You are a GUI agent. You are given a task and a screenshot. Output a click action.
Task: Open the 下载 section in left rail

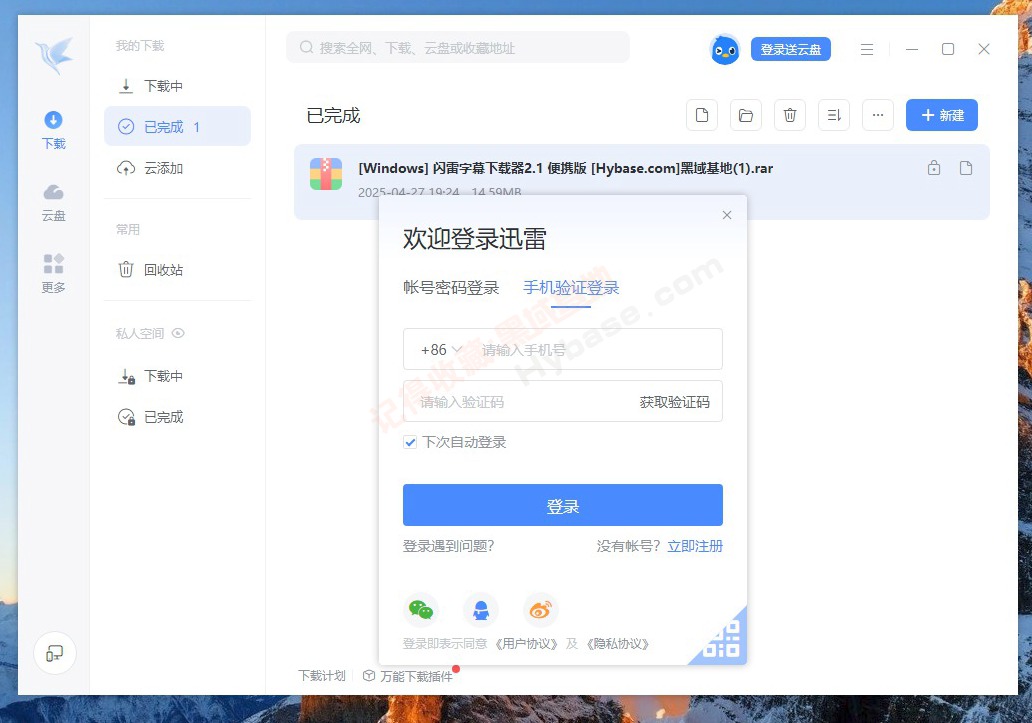53,130
